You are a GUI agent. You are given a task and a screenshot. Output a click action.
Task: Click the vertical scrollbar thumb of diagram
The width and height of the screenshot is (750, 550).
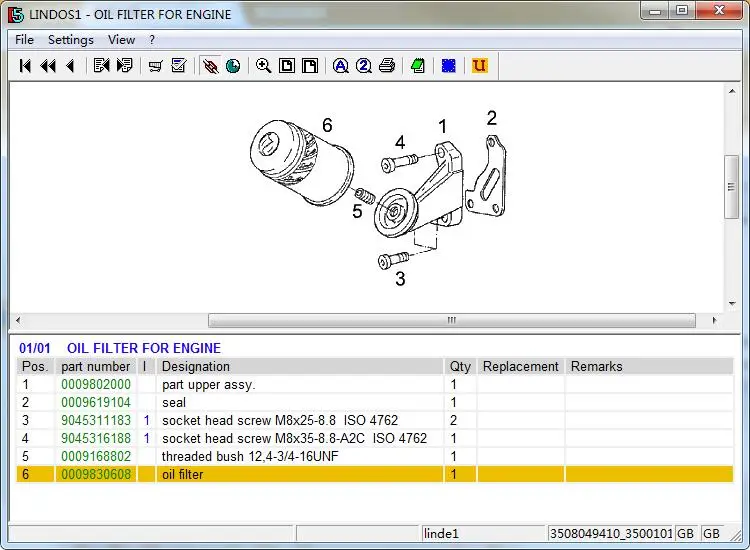coord(731,187)
